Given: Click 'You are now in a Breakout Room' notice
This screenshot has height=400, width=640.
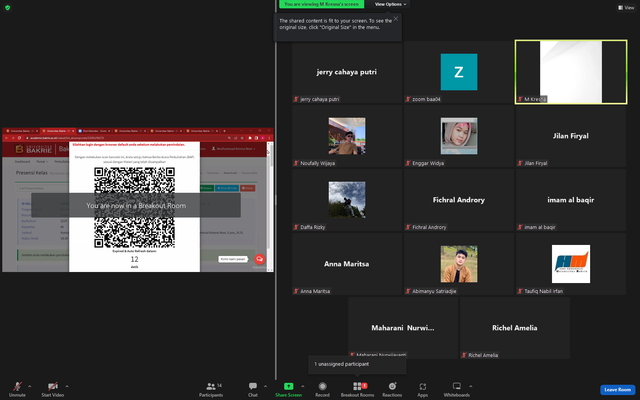Looking at the screenshot, I should [x=136, y=205].
